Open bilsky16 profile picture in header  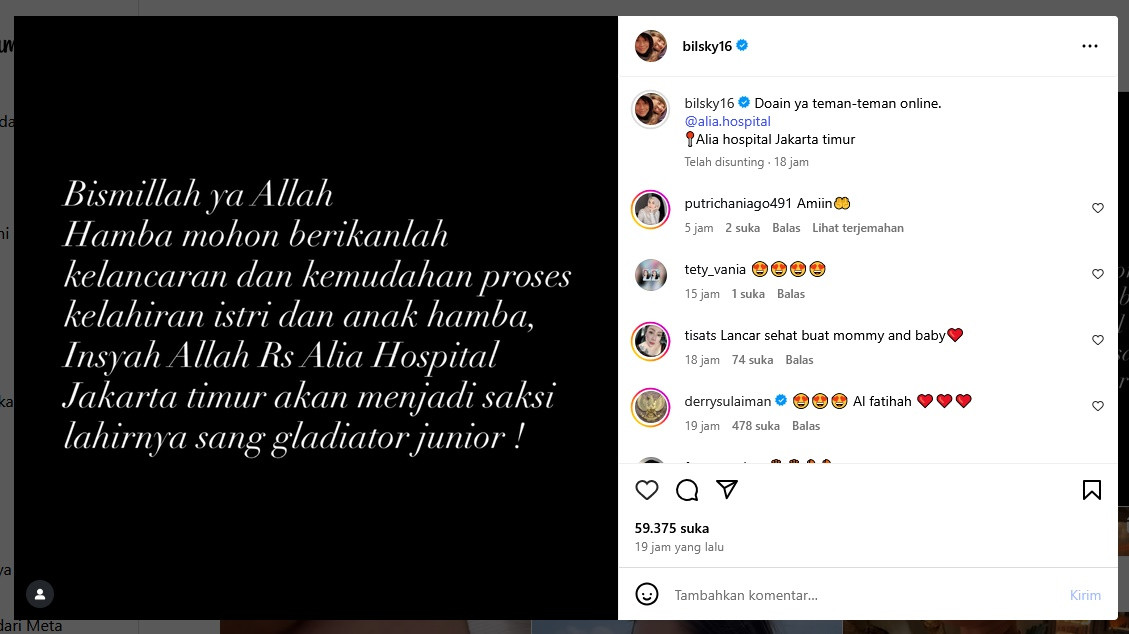point(650,46)
